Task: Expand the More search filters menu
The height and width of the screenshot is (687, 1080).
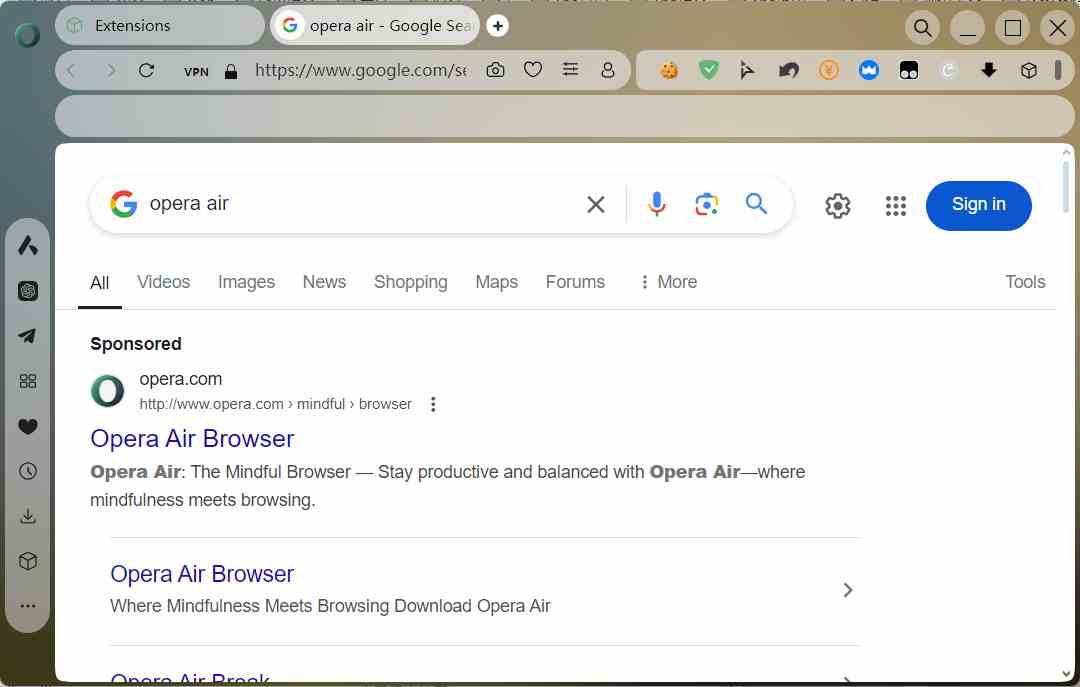Action: [x=669, y=282]
